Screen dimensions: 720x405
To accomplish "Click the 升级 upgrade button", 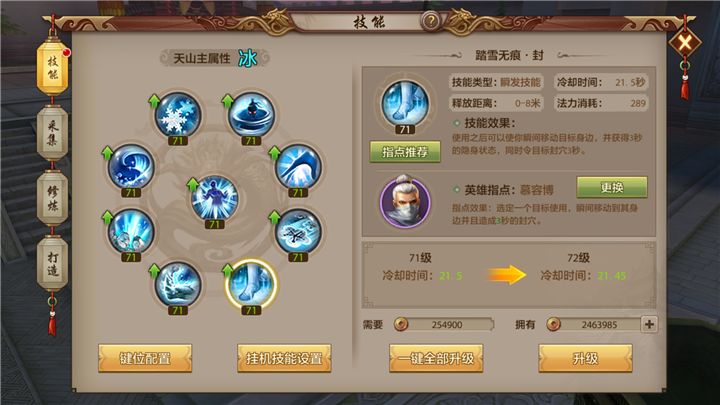I will click(585, 358).
